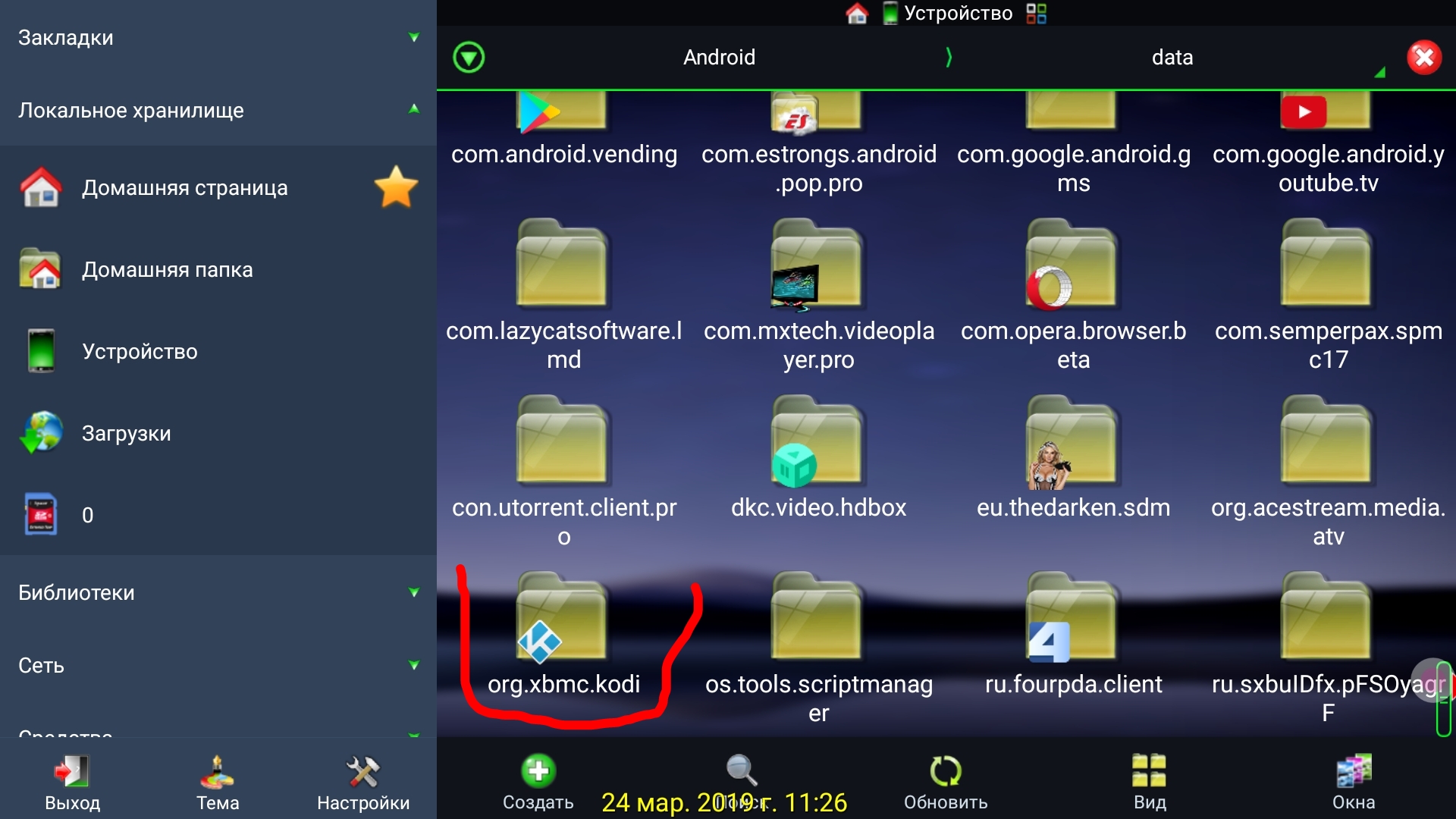Navigate to Android in the path bar
Screen dimensions: 1456x819
coord(719,57)
